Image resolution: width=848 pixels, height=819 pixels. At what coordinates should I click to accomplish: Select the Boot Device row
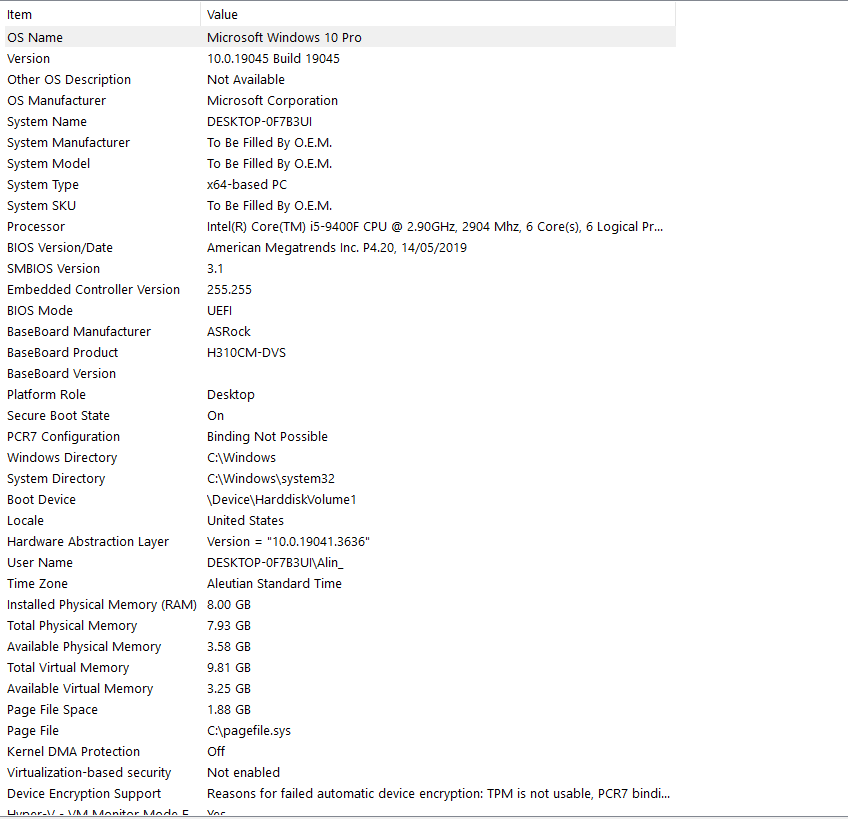340,500
